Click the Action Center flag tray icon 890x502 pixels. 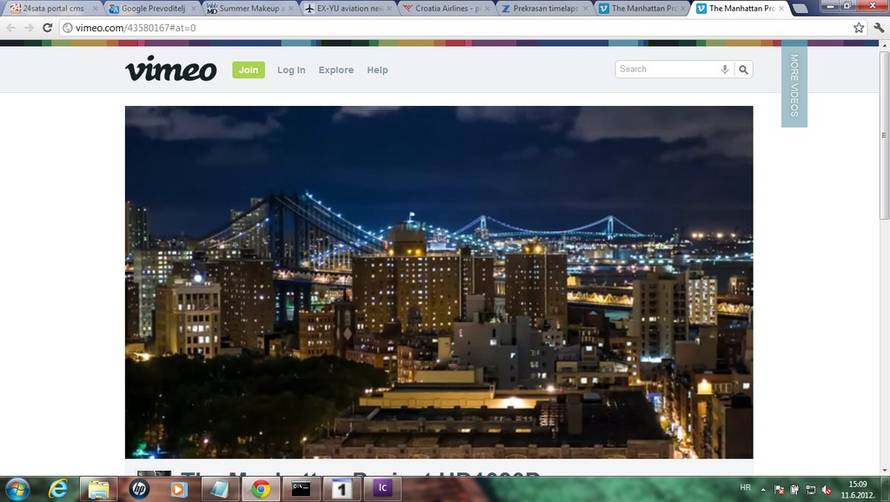click(779, 490)
